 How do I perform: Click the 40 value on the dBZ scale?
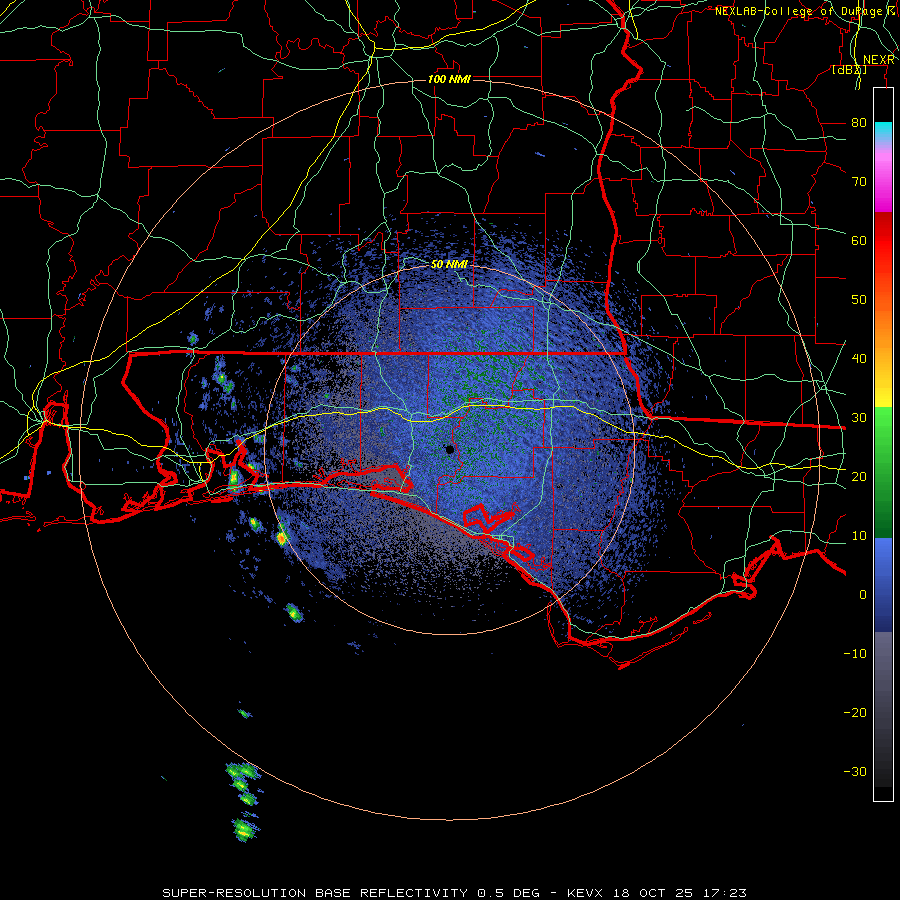[x=859, y=359]
